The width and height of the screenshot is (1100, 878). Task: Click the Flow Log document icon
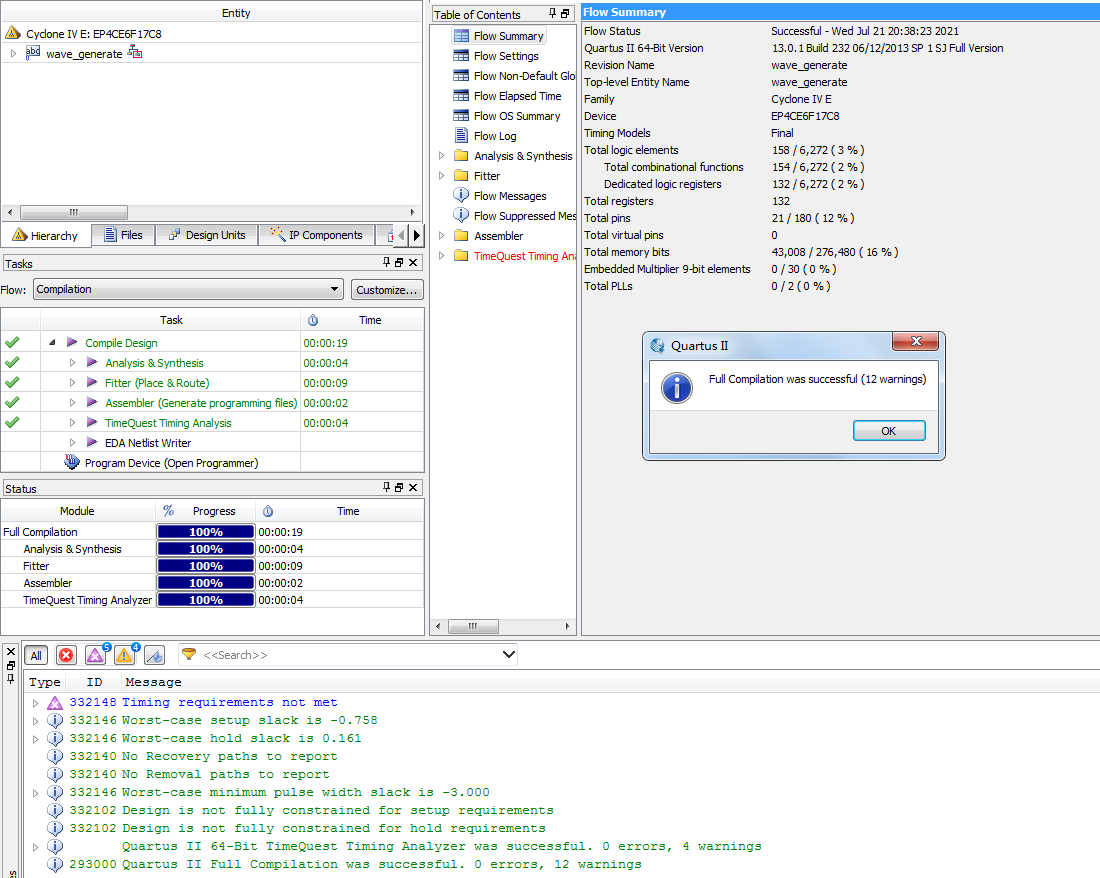point(461,136)
